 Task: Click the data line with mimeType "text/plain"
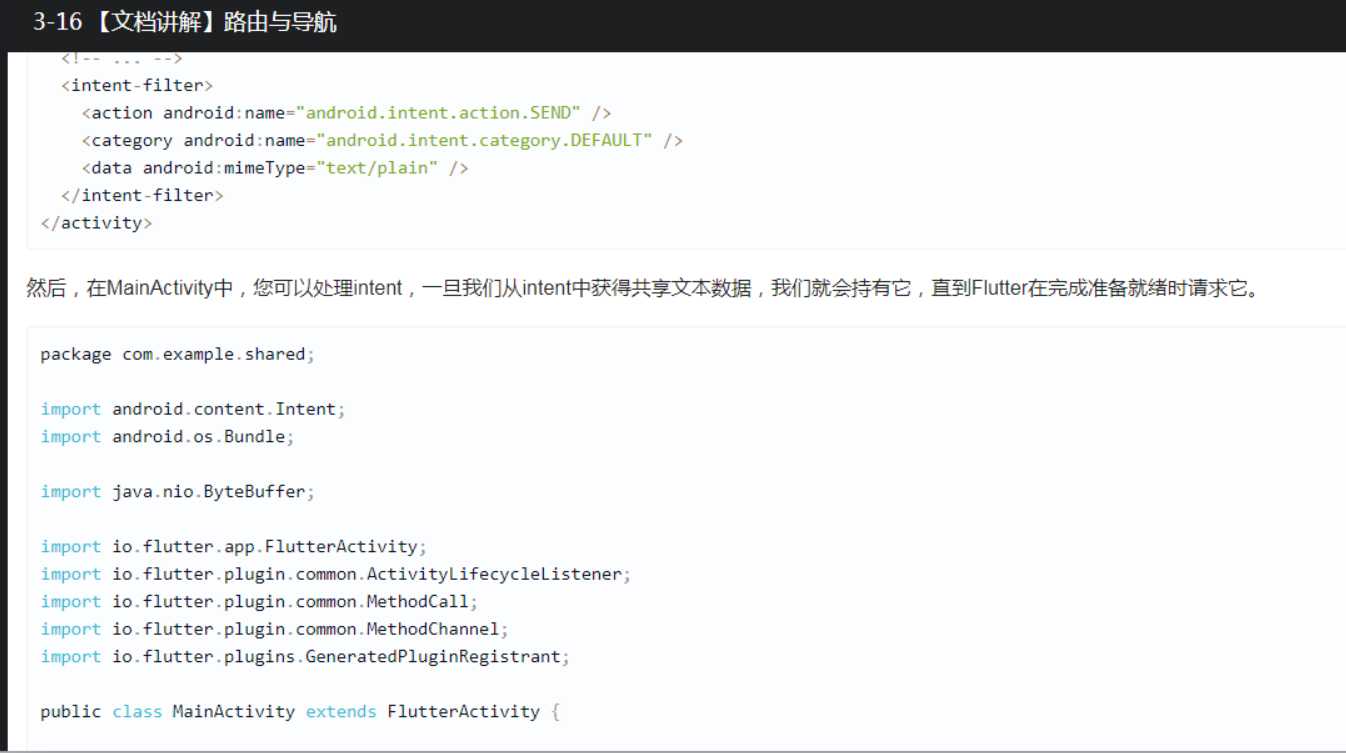275,168
